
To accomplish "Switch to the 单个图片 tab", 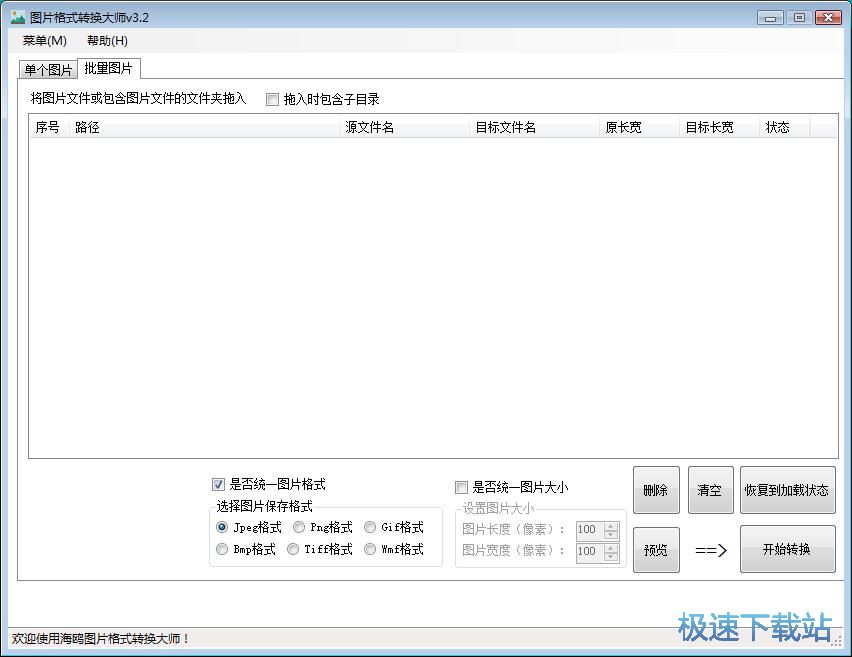I will pos(47,69).
